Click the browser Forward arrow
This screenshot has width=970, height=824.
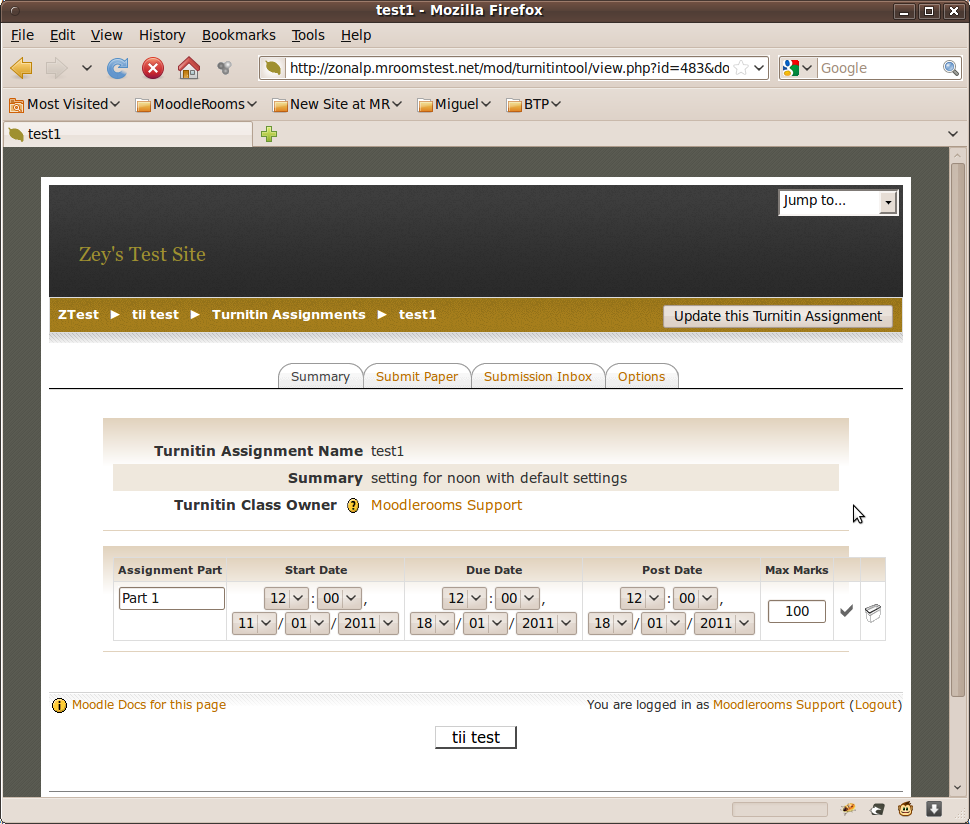click(56, 68)
